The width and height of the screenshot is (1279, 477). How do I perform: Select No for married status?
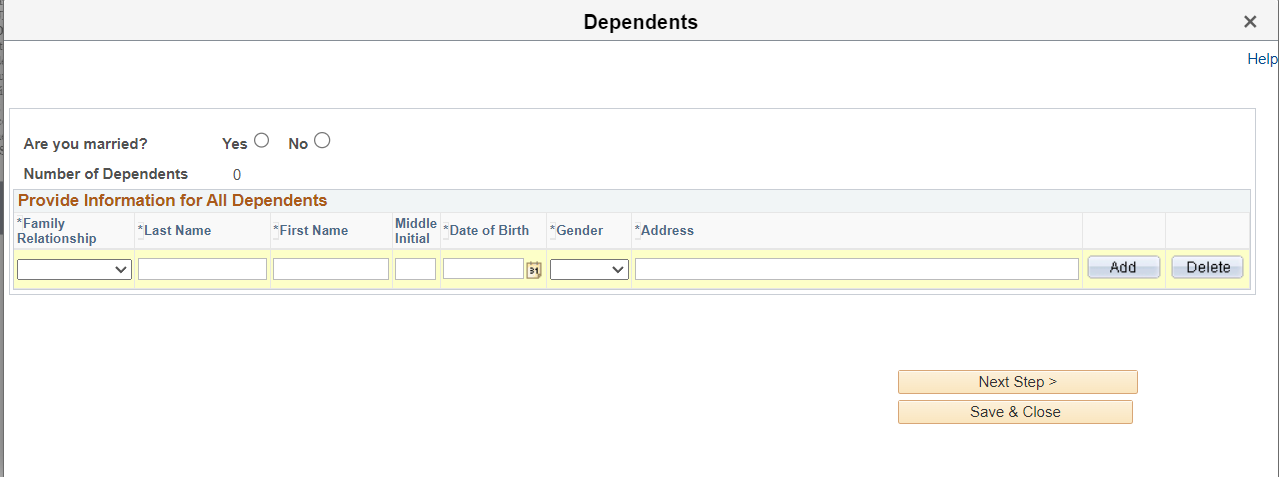pos(322,141)
